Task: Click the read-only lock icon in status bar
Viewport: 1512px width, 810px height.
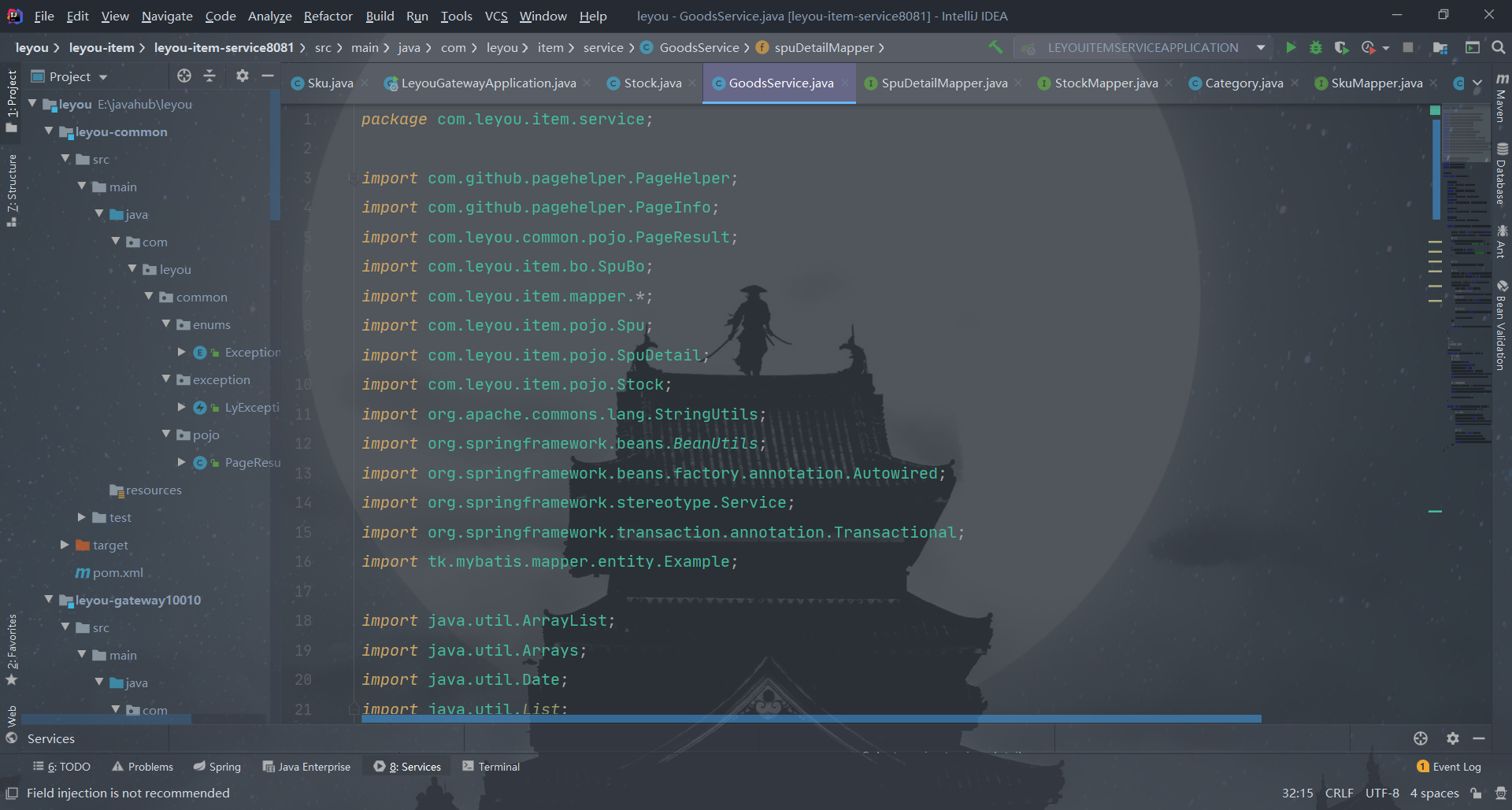Action: (1477, 793)
